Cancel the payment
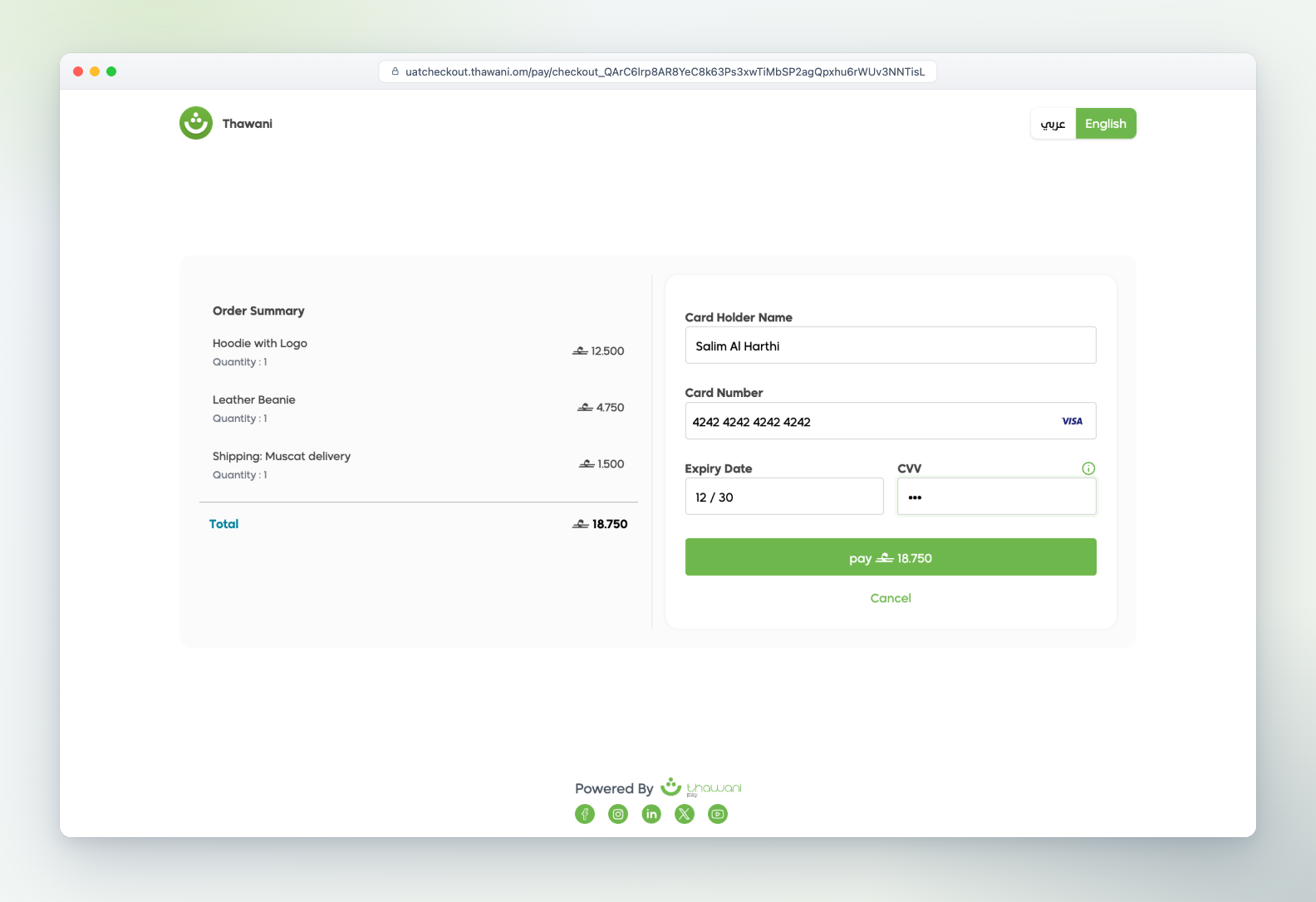The image size is (1316, 902). point(891,598)
